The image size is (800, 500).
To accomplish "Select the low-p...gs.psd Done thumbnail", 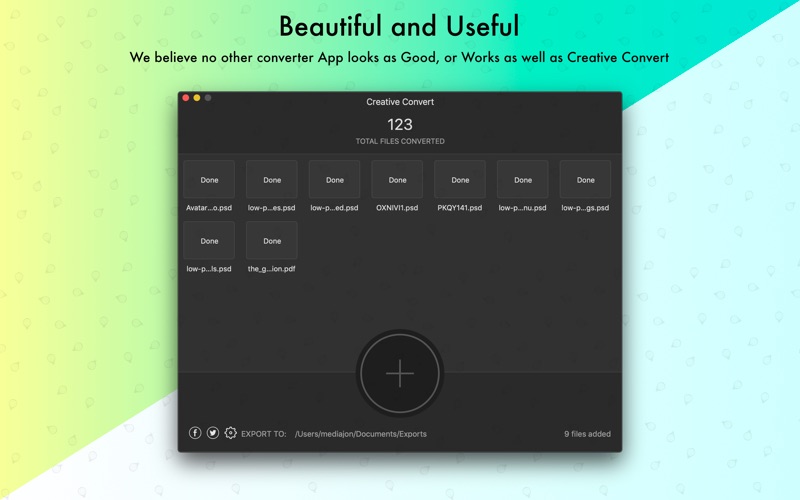I will [586, 180].
